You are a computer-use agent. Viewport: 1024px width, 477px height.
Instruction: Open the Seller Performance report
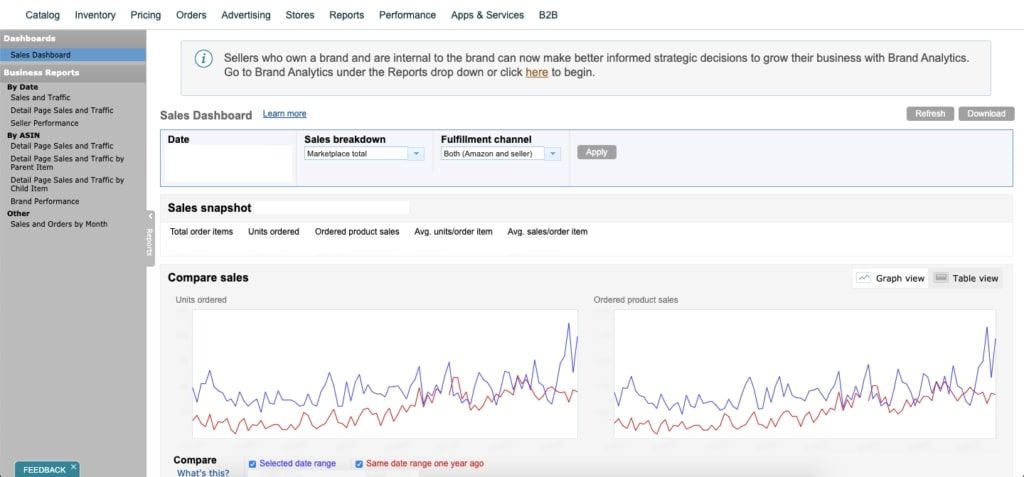(44, 123)
